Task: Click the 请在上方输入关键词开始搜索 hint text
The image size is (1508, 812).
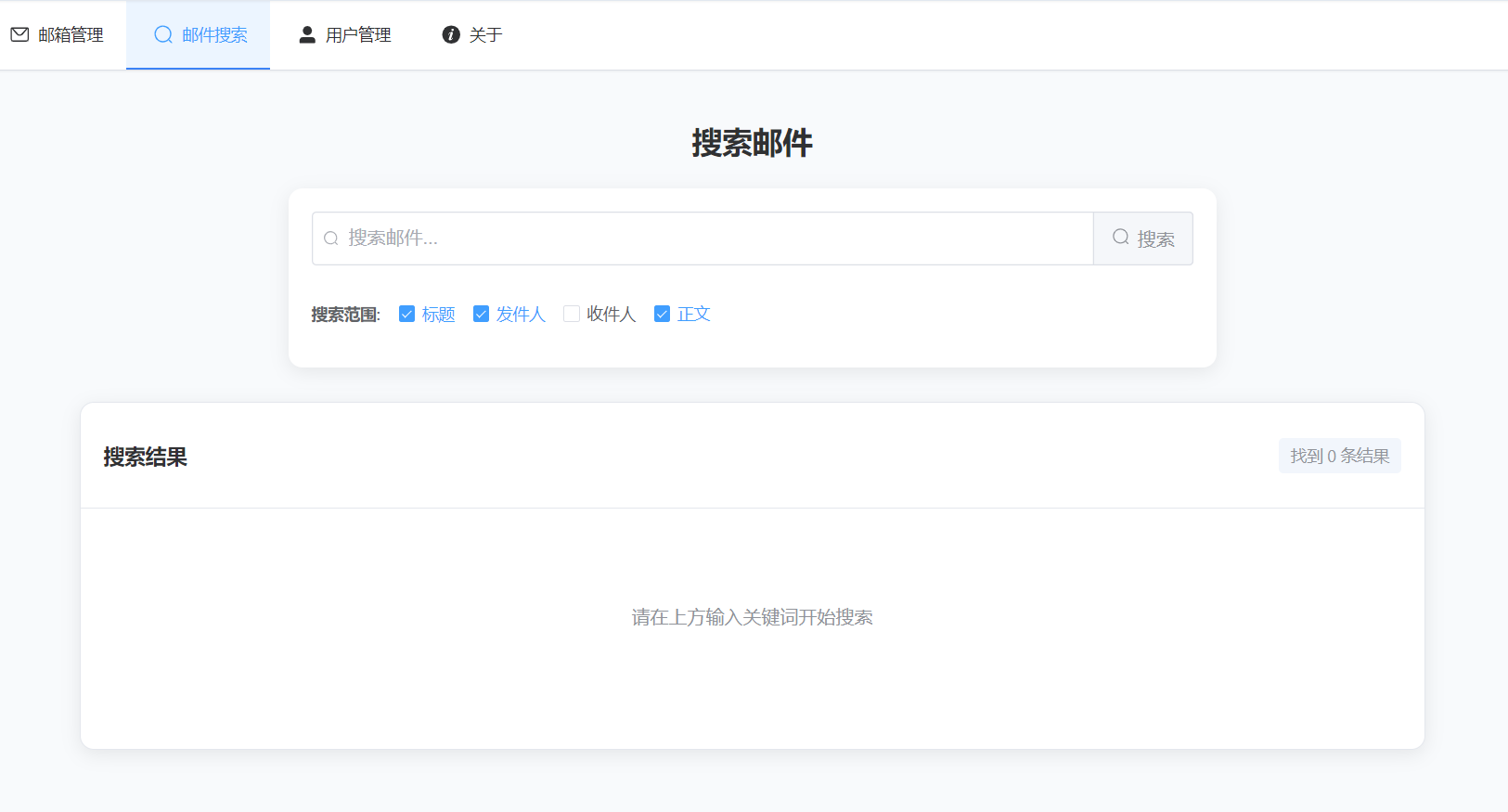Action: point(753,617)
